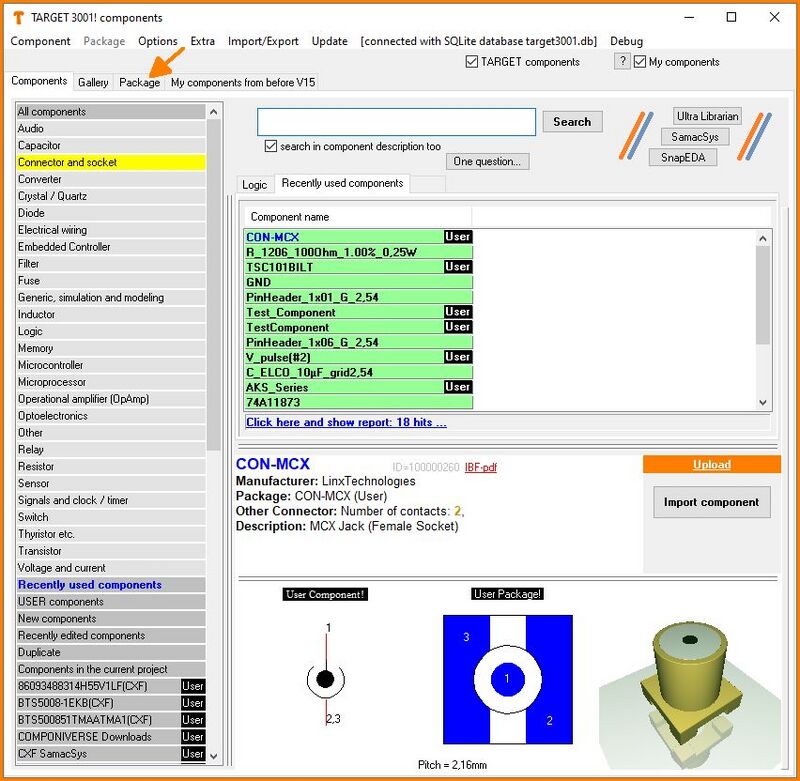Image resolution: width=800 pixels, height=781 pixels.
Task: Click the One question... button
Action: (x=487, y=162)
